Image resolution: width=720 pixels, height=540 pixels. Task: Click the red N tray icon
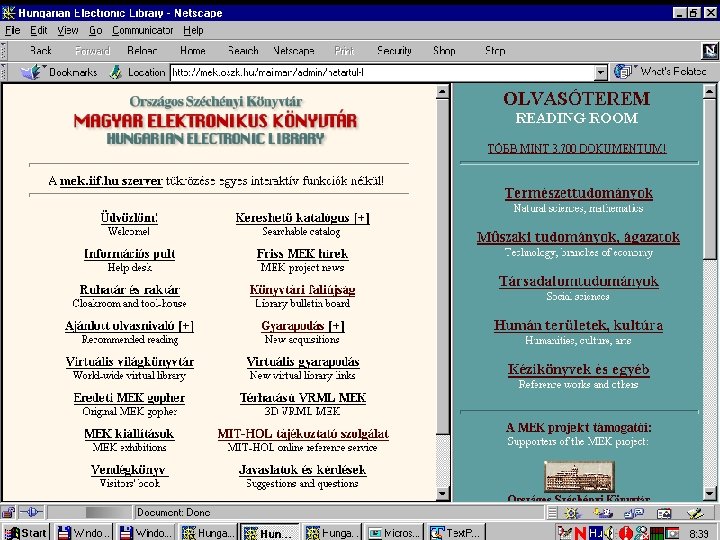[x=580, y=533]
